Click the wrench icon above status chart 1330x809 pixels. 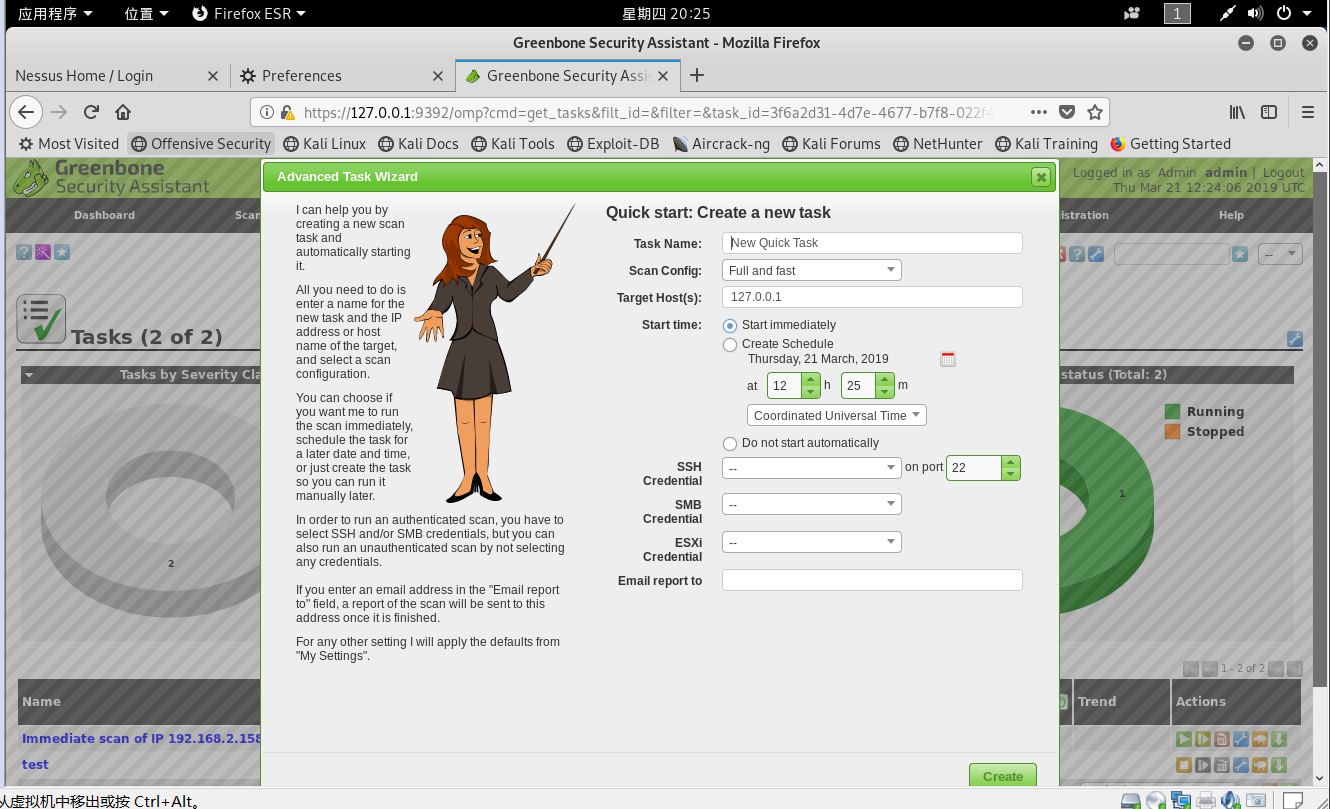1294,339
